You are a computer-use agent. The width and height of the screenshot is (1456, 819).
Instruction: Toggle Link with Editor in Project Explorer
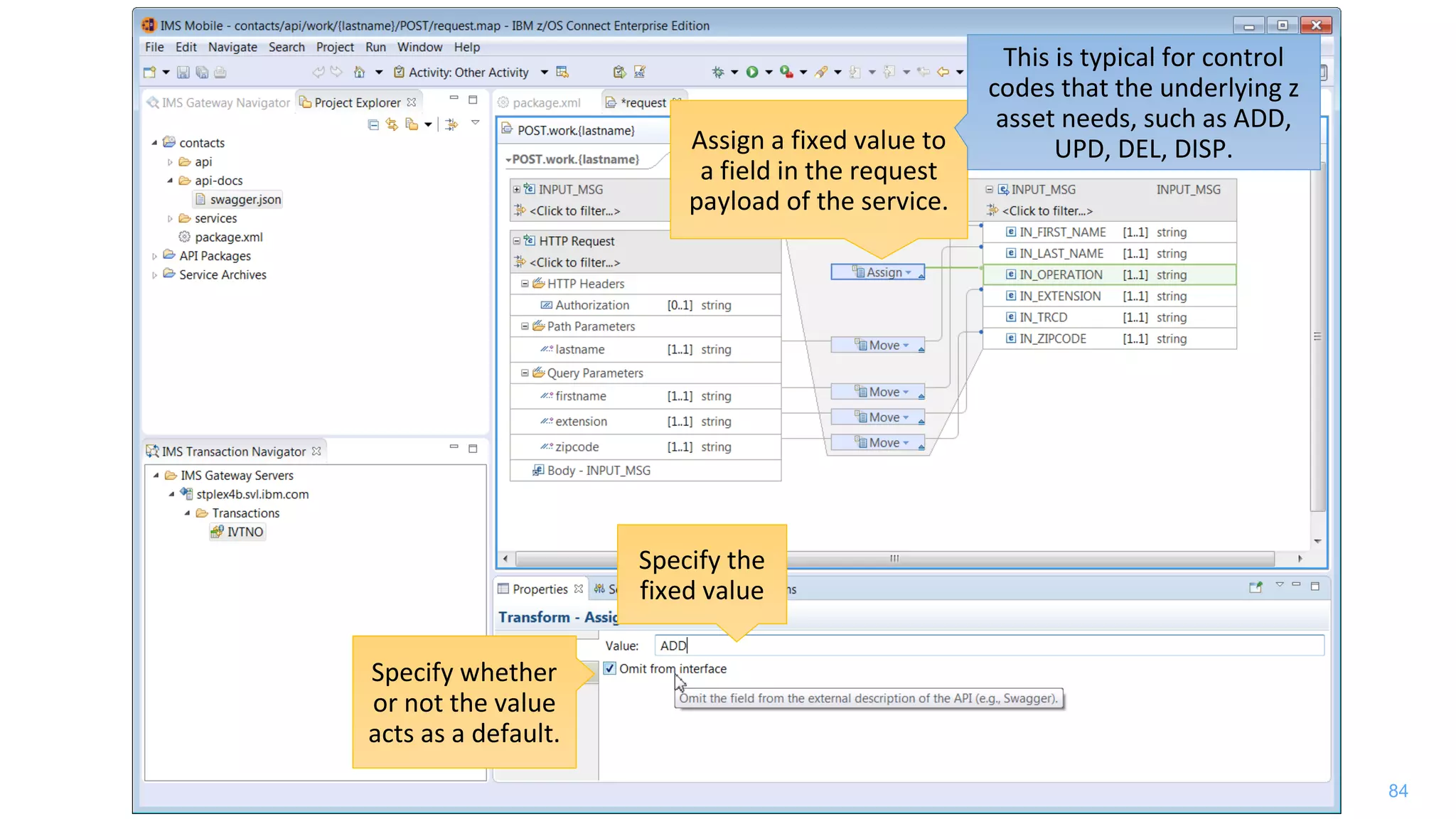click(x=392, y=124)
